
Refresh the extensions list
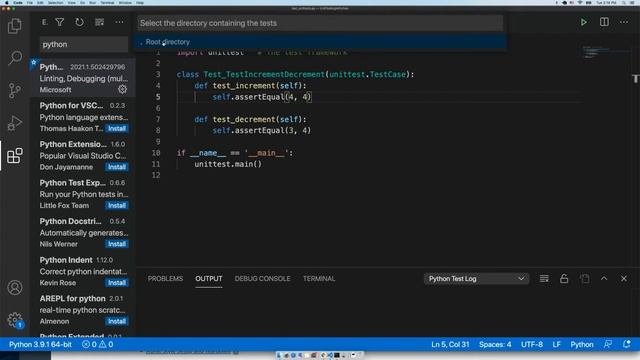click(x=79, y=22)
